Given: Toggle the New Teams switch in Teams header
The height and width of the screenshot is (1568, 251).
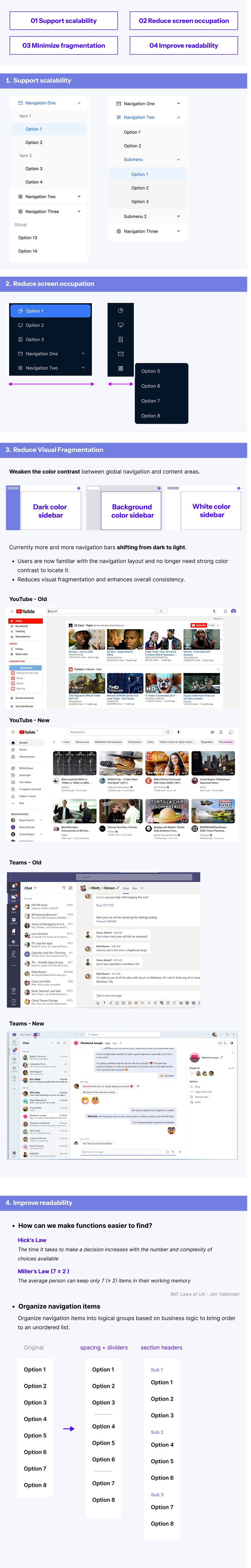Looking at the screenshot, I should [36, 1034].
